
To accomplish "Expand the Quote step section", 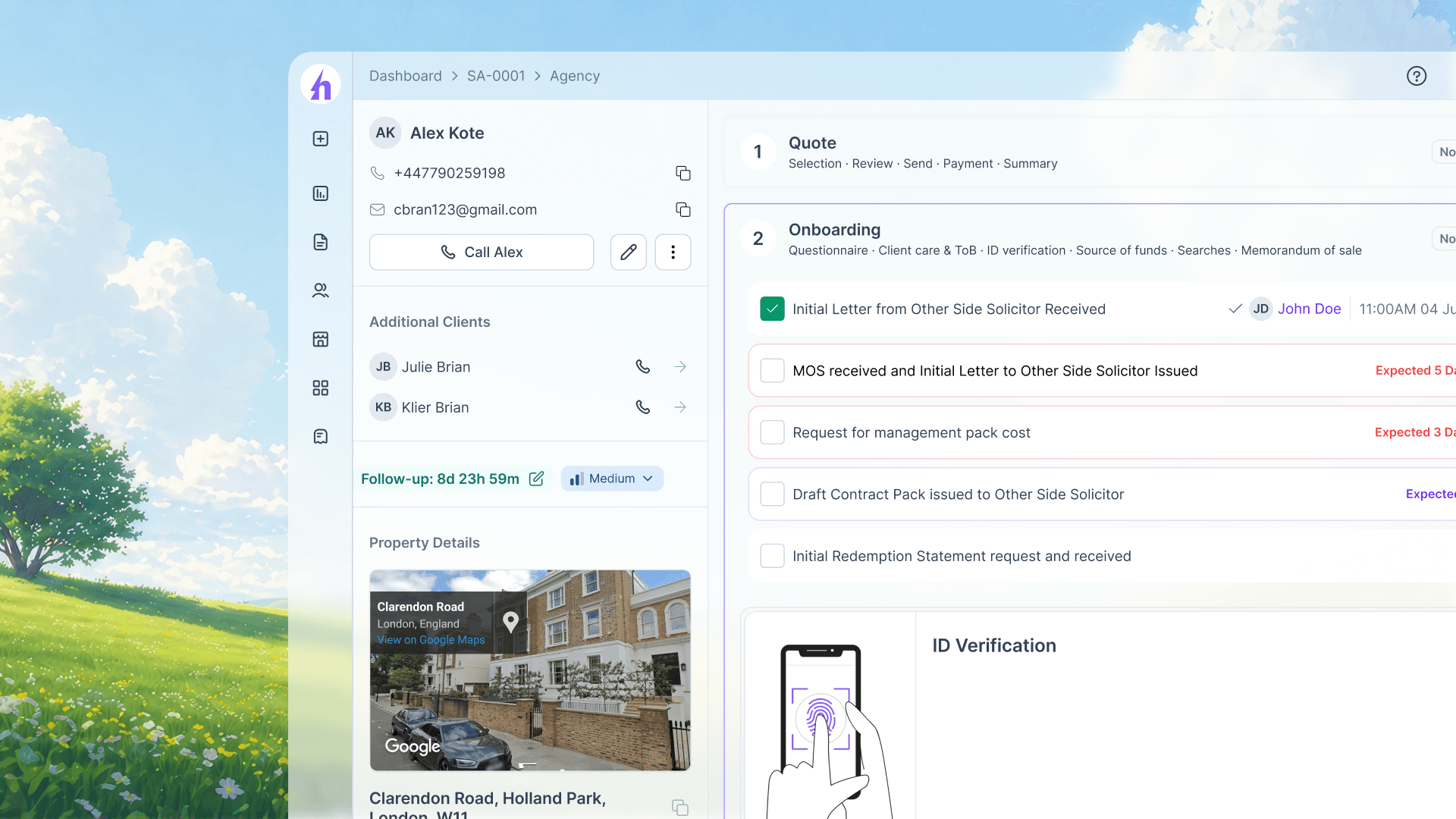I will [x=1089, y=152].
